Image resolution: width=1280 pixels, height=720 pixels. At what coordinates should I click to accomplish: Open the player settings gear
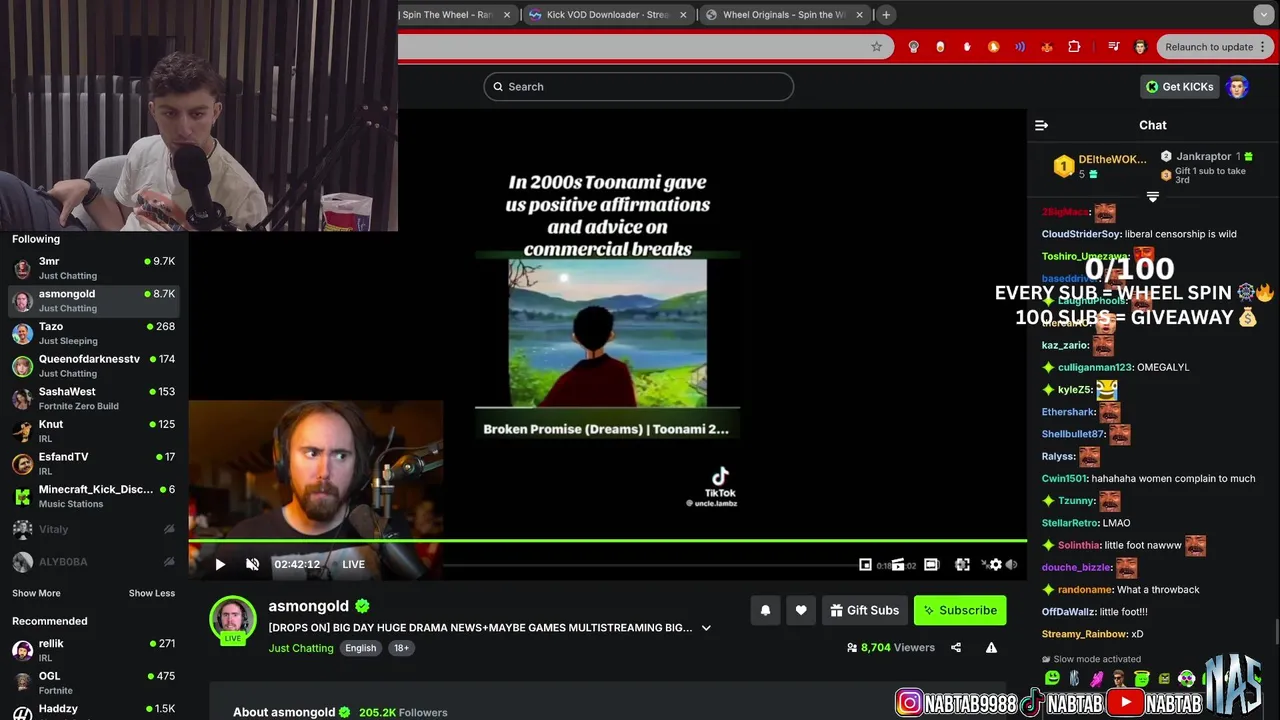coord(996,565)
